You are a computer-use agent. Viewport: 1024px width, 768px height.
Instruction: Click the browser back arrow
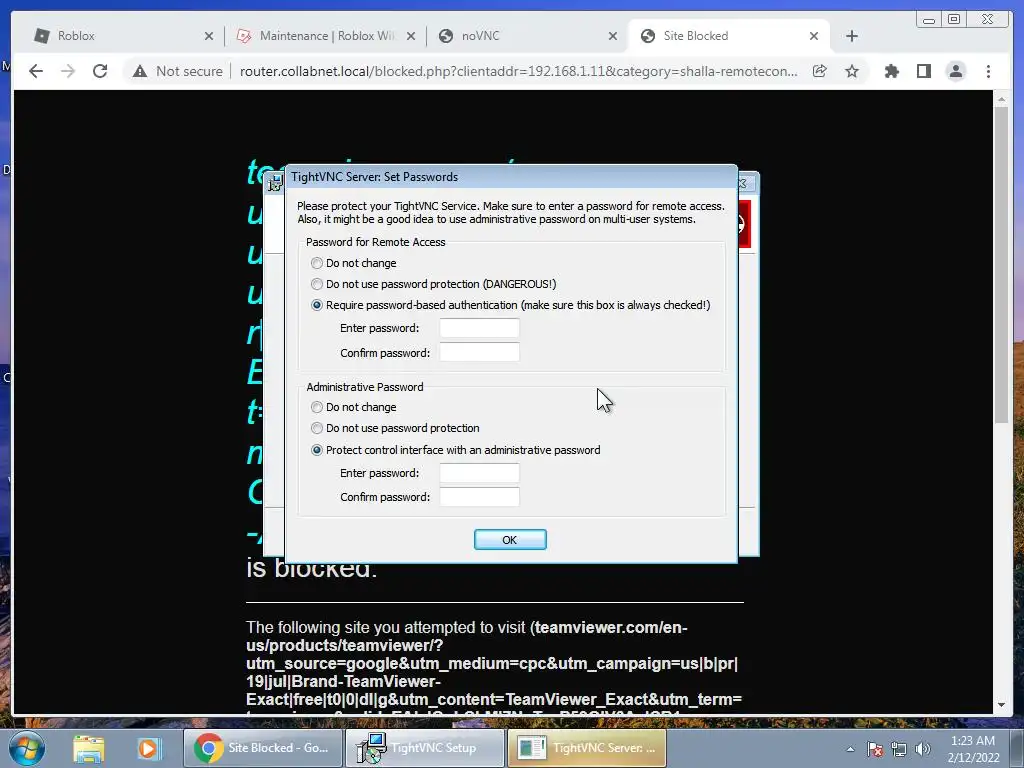click(36, 71)
